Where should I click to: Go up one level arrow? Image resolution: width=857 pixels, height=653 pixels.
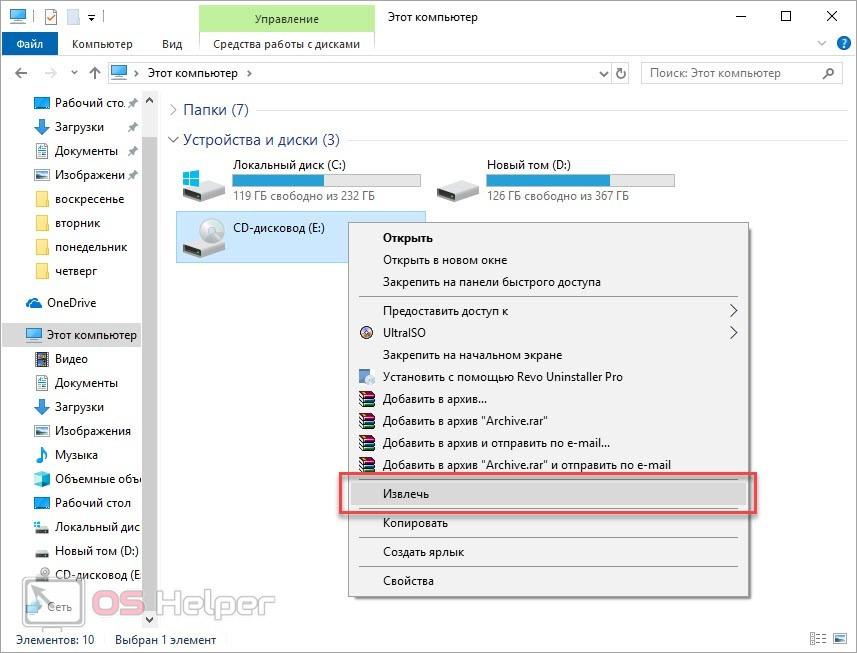(x=95, y=73)
